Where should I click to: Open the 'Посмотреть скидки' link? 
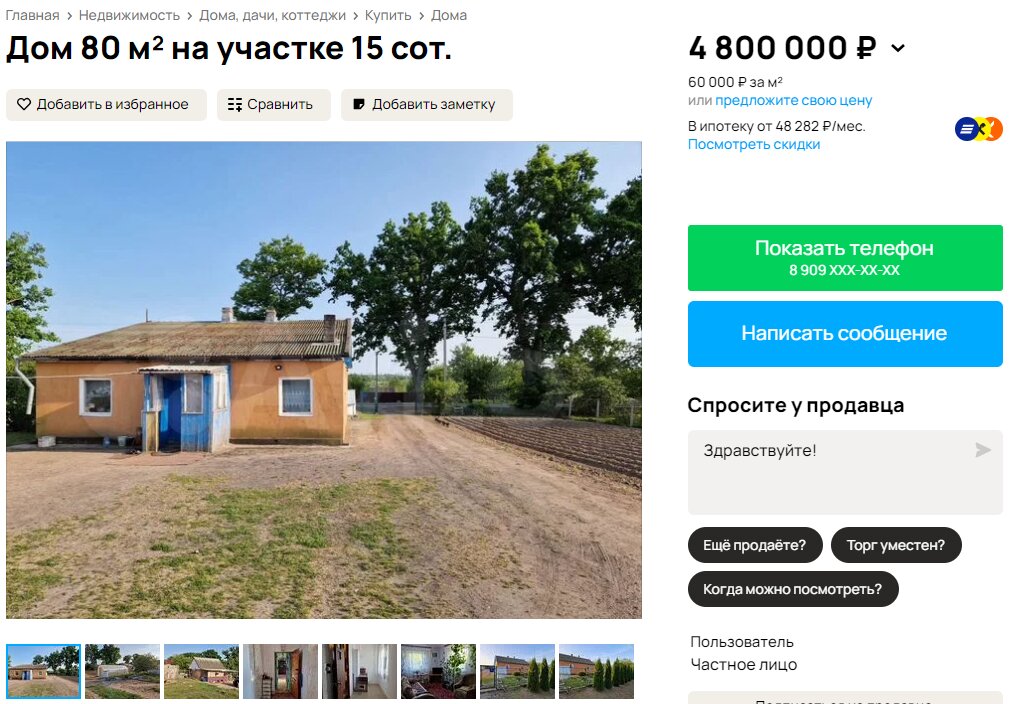(x=753, y=144)
